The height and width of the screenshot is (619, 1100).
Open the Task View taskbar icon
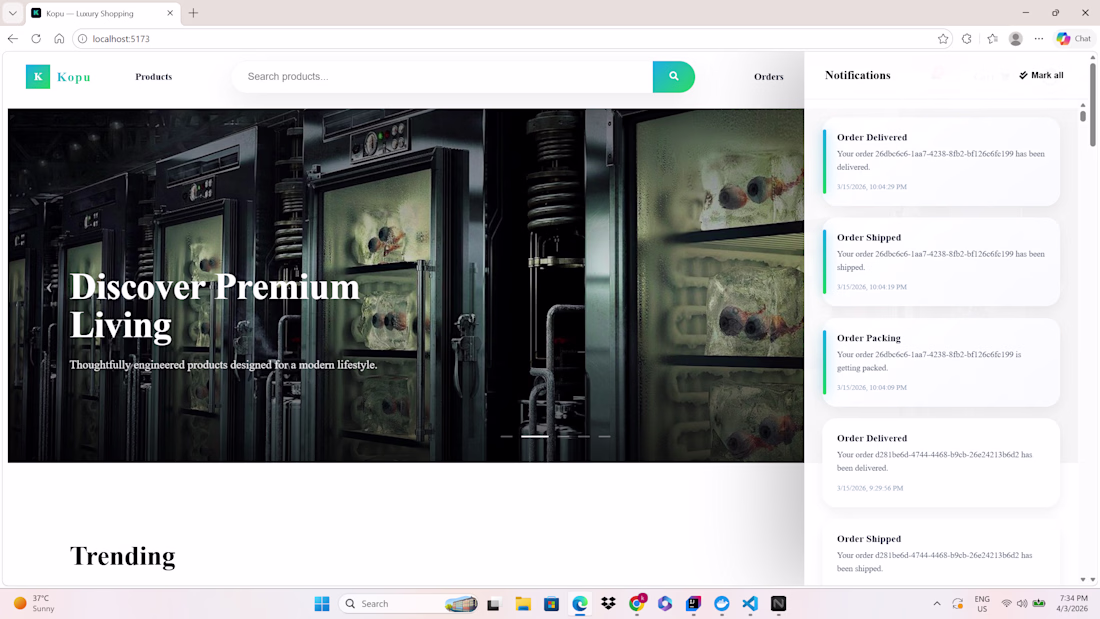coord(494,604)
